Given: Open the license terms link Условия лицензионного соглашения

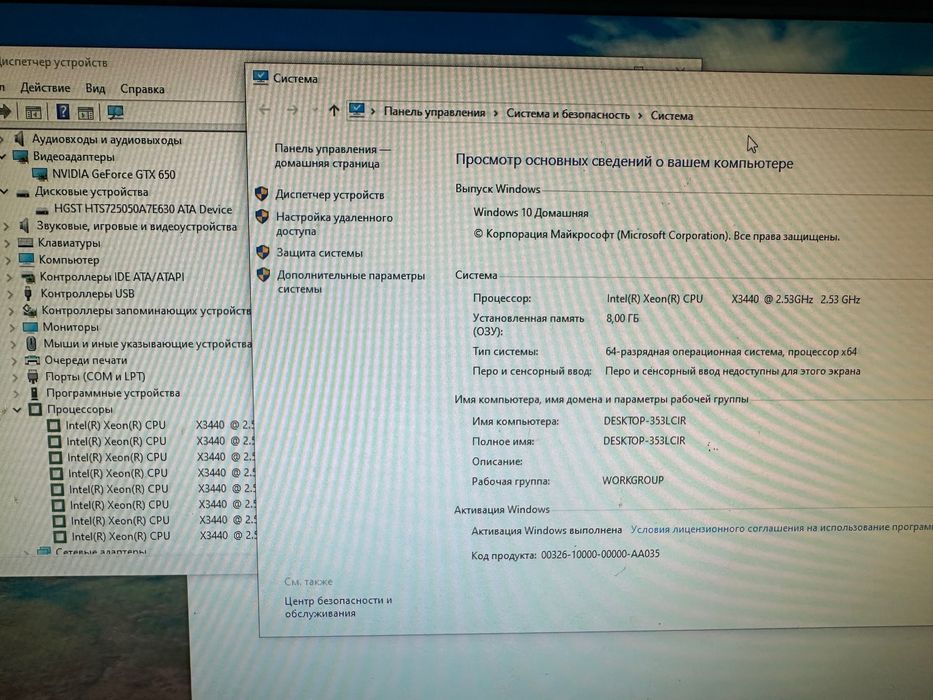Looking at the screenshot, I should [x=781, y=528].
